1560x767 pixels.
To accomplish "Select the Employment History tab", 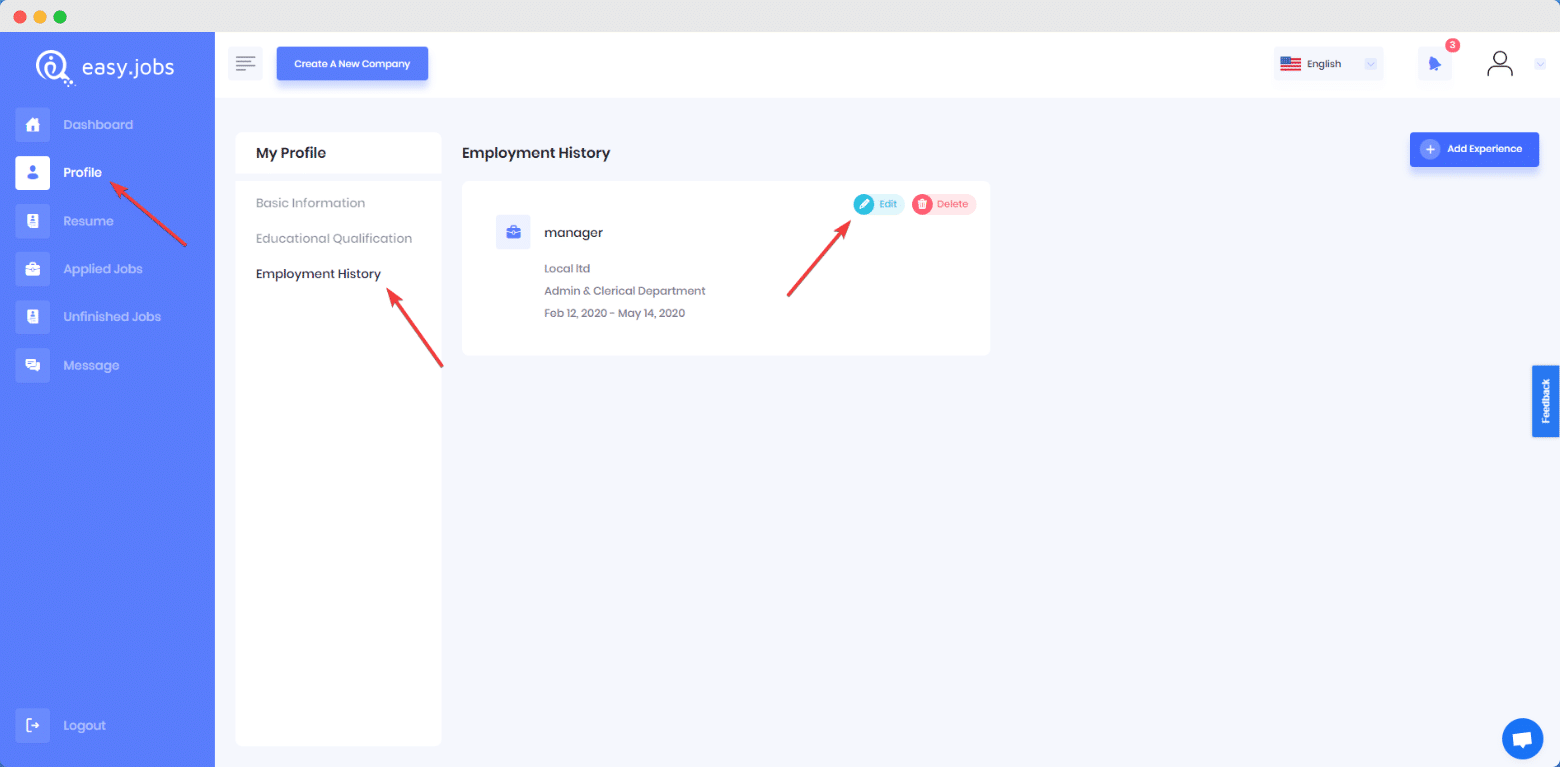I will pyautogui.click(x=318, y=274).
